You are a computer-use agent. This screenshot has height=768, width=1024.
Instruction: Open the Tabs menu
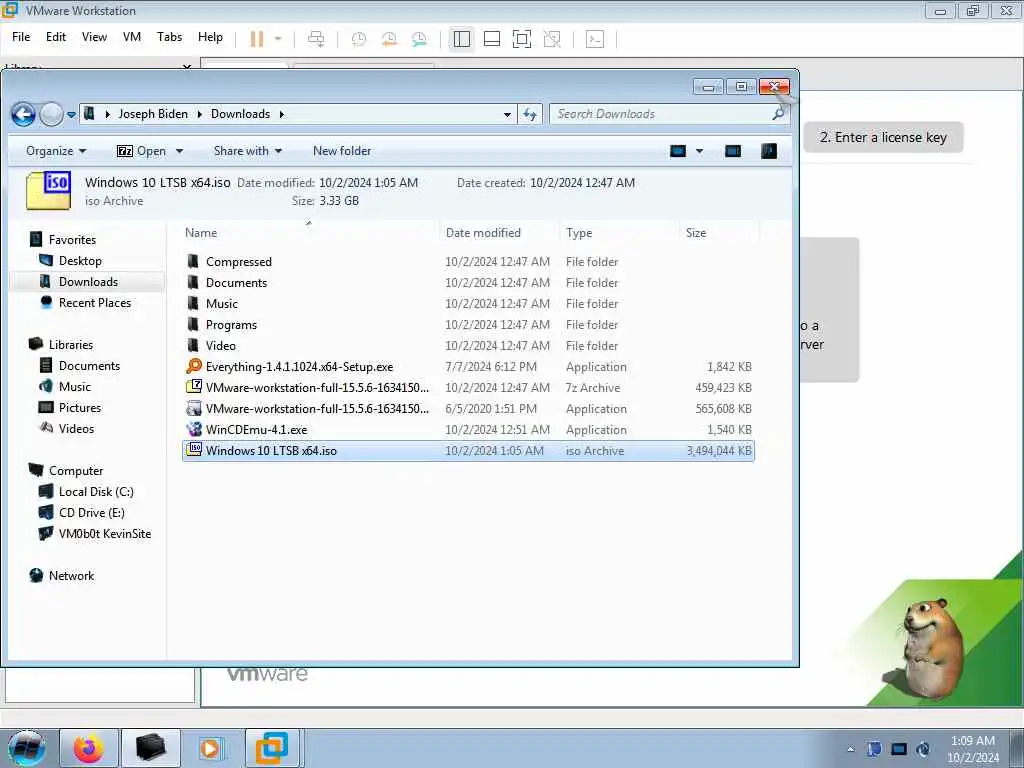(169, 37)
